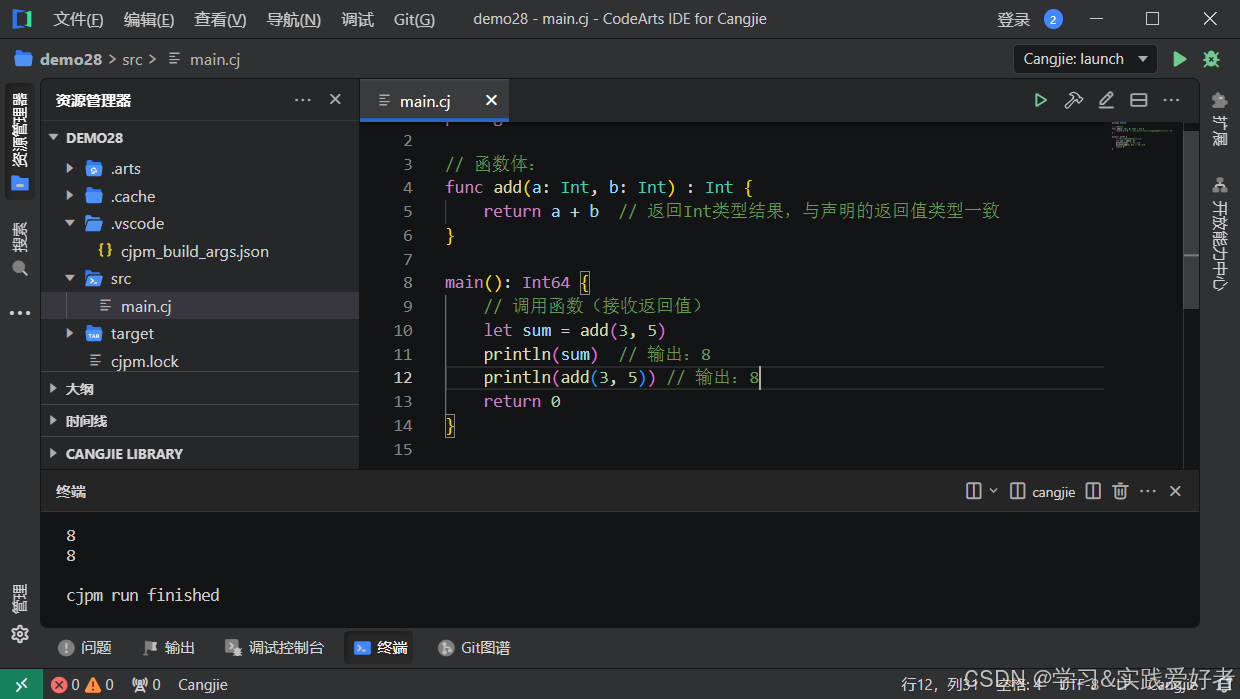Open the Git(G) menu
The image size is (1240, 699).
pyautogui.click(x=414, y=19)
